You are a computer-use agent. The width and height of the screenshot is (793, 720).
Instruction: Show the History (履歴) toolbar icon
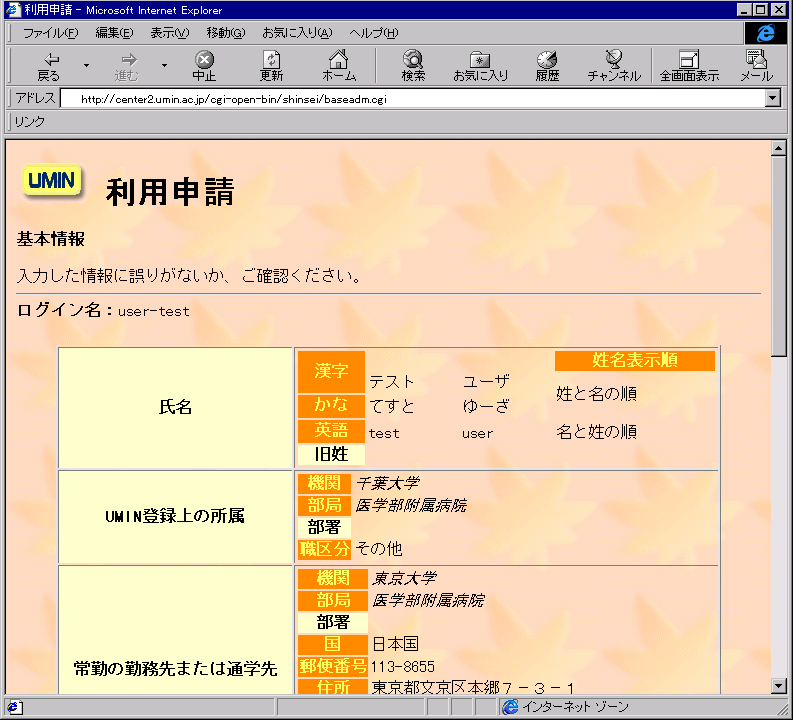pyautogui.click(x=547, y=66)
